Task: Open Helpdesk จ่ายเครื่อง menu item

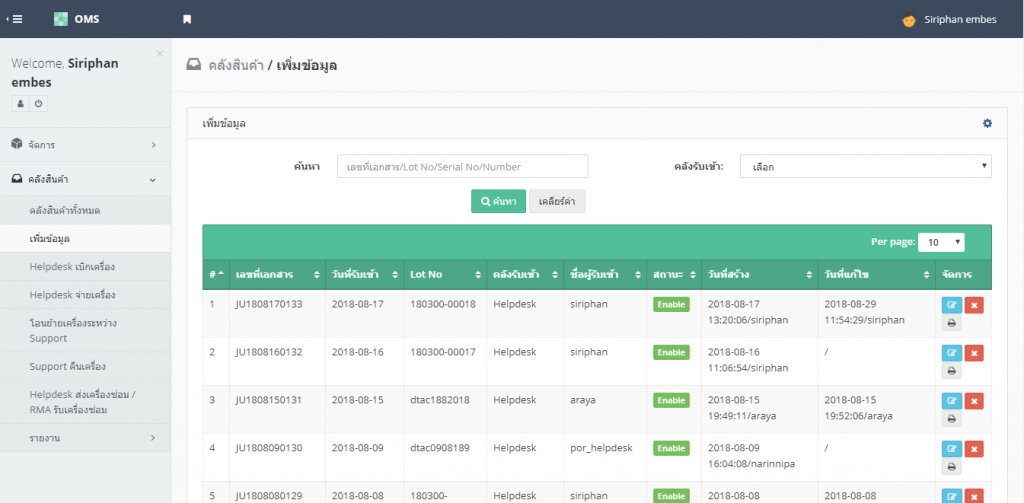Action: [x=86, y=295]
